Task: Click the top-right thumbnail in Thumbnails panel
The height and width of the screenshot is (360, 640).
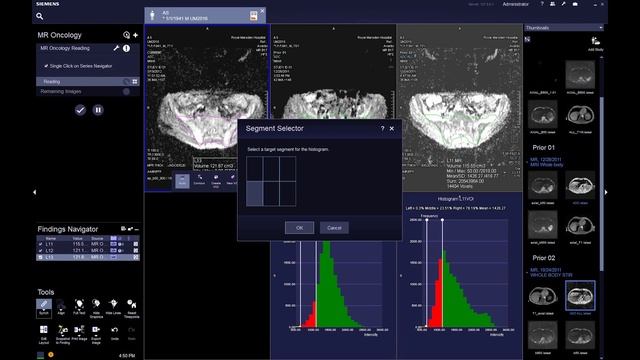Action: [580, 75]
